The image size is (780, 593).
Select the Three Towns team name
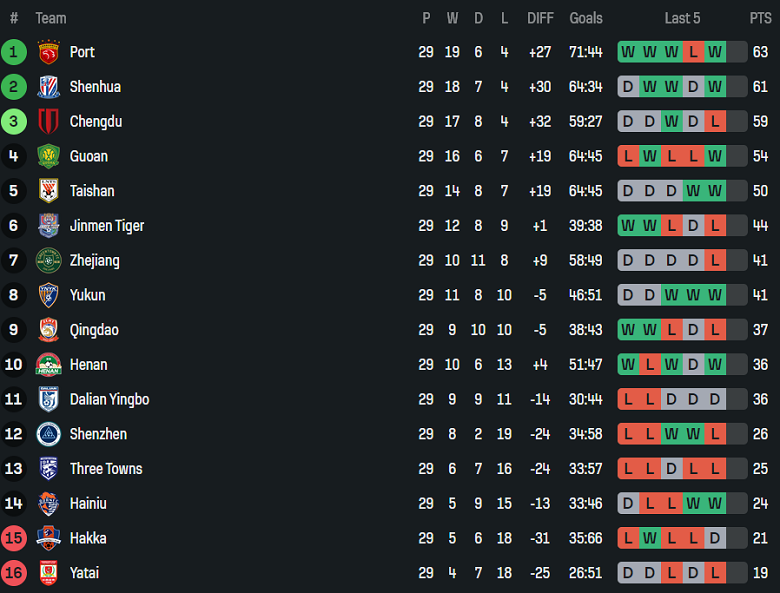pyautogui.click(x=106, y=469)
